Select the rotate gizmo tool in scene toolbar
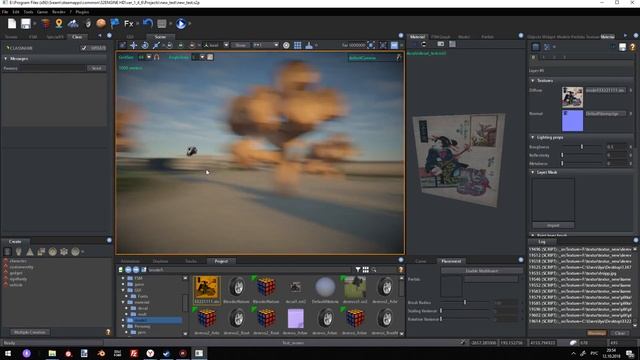The height and width of the screenshot is (360, 640). click(x=145, y=45)
